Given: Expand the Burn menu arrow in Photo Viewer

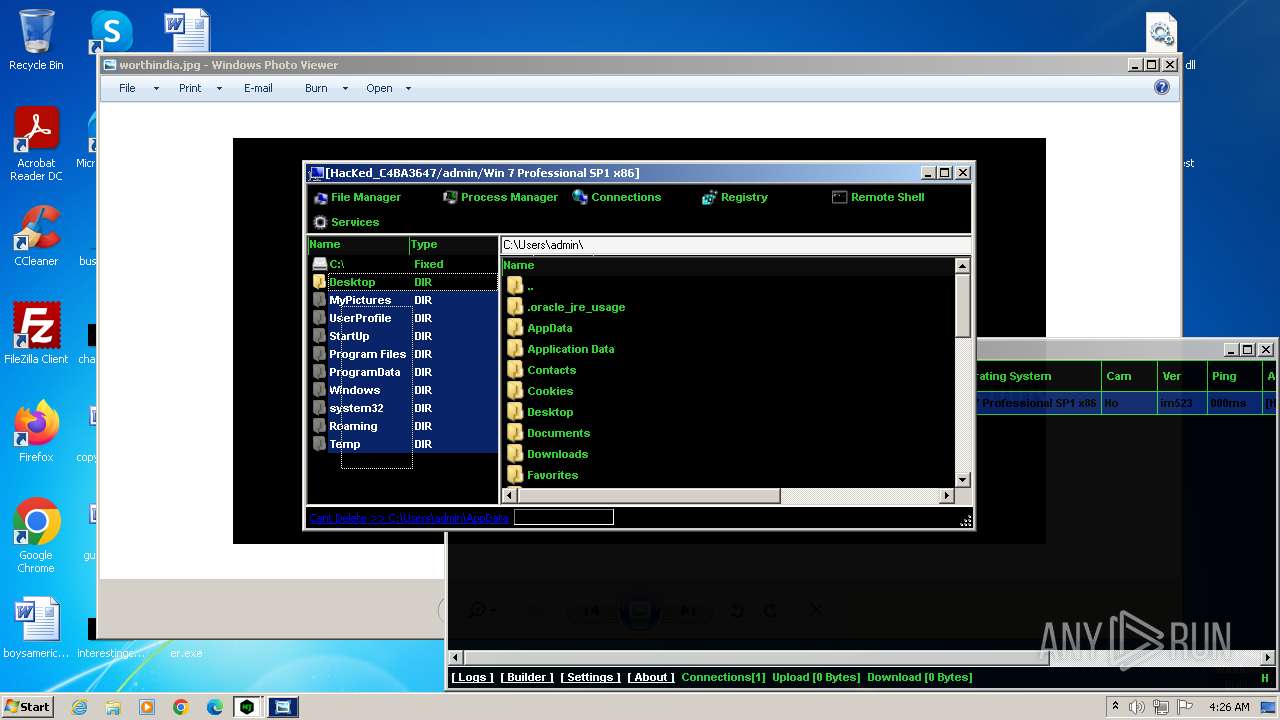Looking at the screenshot, I should [345, 88].
